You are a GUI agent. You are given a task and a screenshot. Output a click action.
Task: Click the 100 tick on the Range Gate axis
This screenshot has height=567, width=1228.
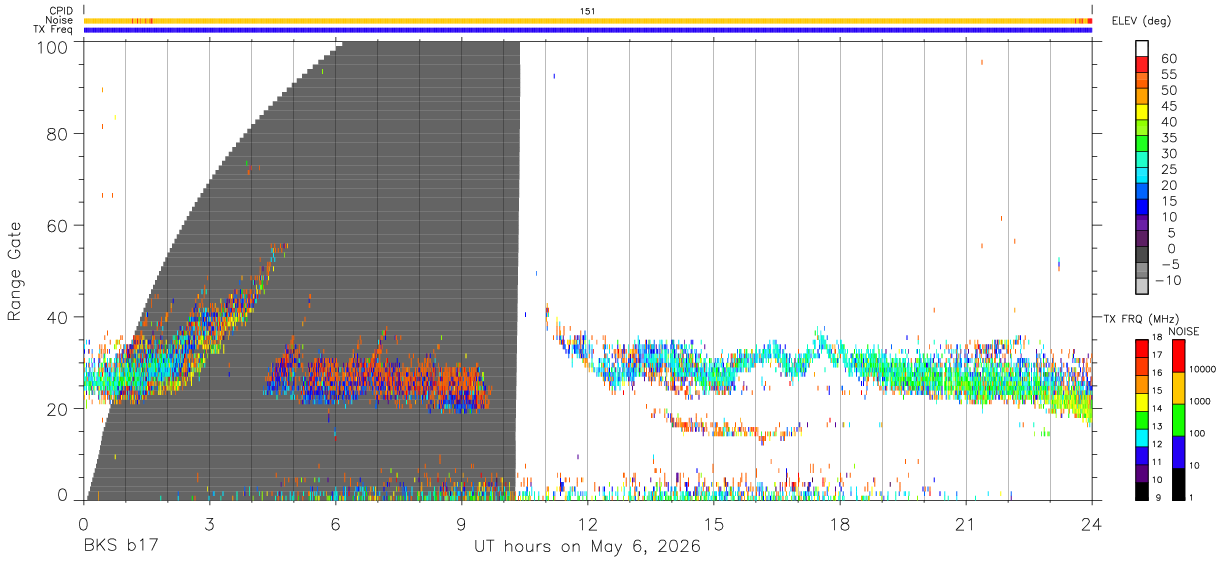point(55,46)
